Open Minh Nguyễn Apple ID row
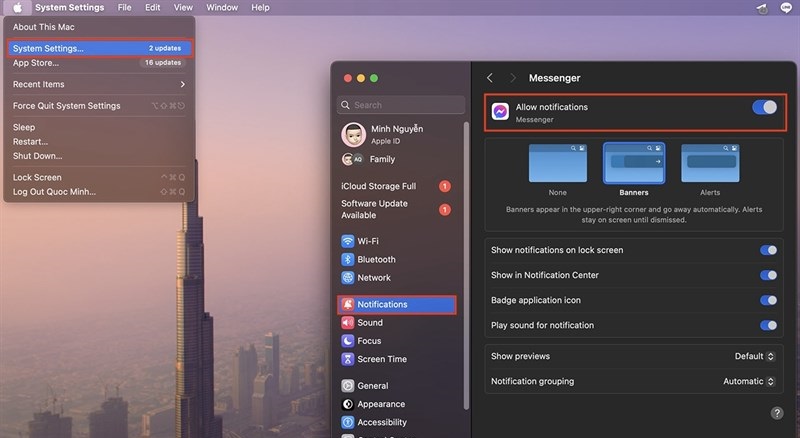This screenshot has width=800, height=438. coord(396,134)
